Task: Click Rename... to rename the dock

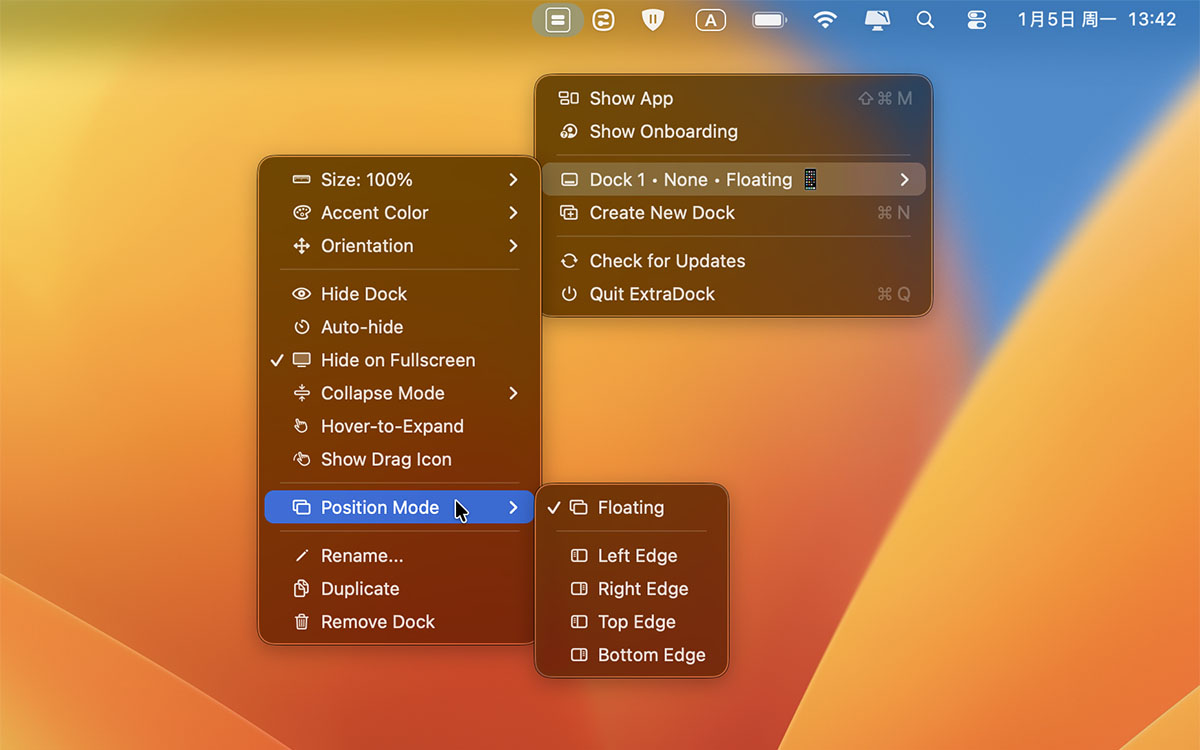Action: coord(361,556)
